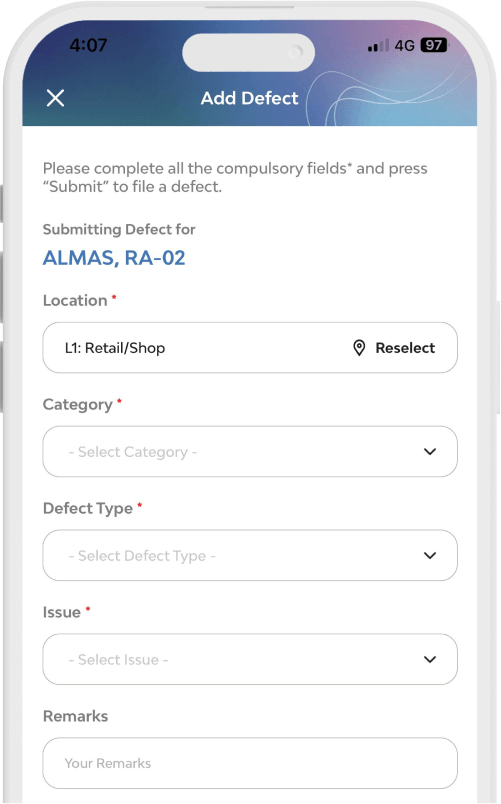Tap the battery indicator in status bar
501x804 pixels.
pos(434,45)
